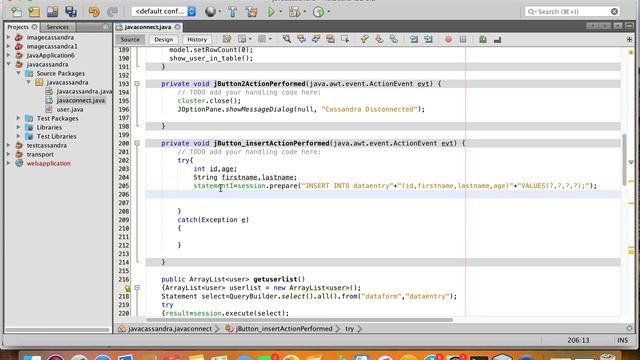Open the default configuration combo box
This screenshot has width=640, height=360.
(164, 11)
